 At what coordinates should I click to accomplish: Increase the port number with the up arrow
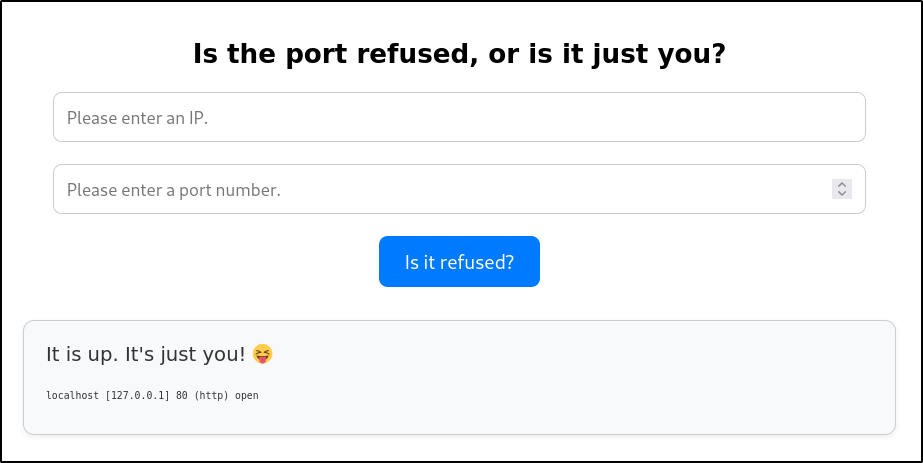point(842,185)
